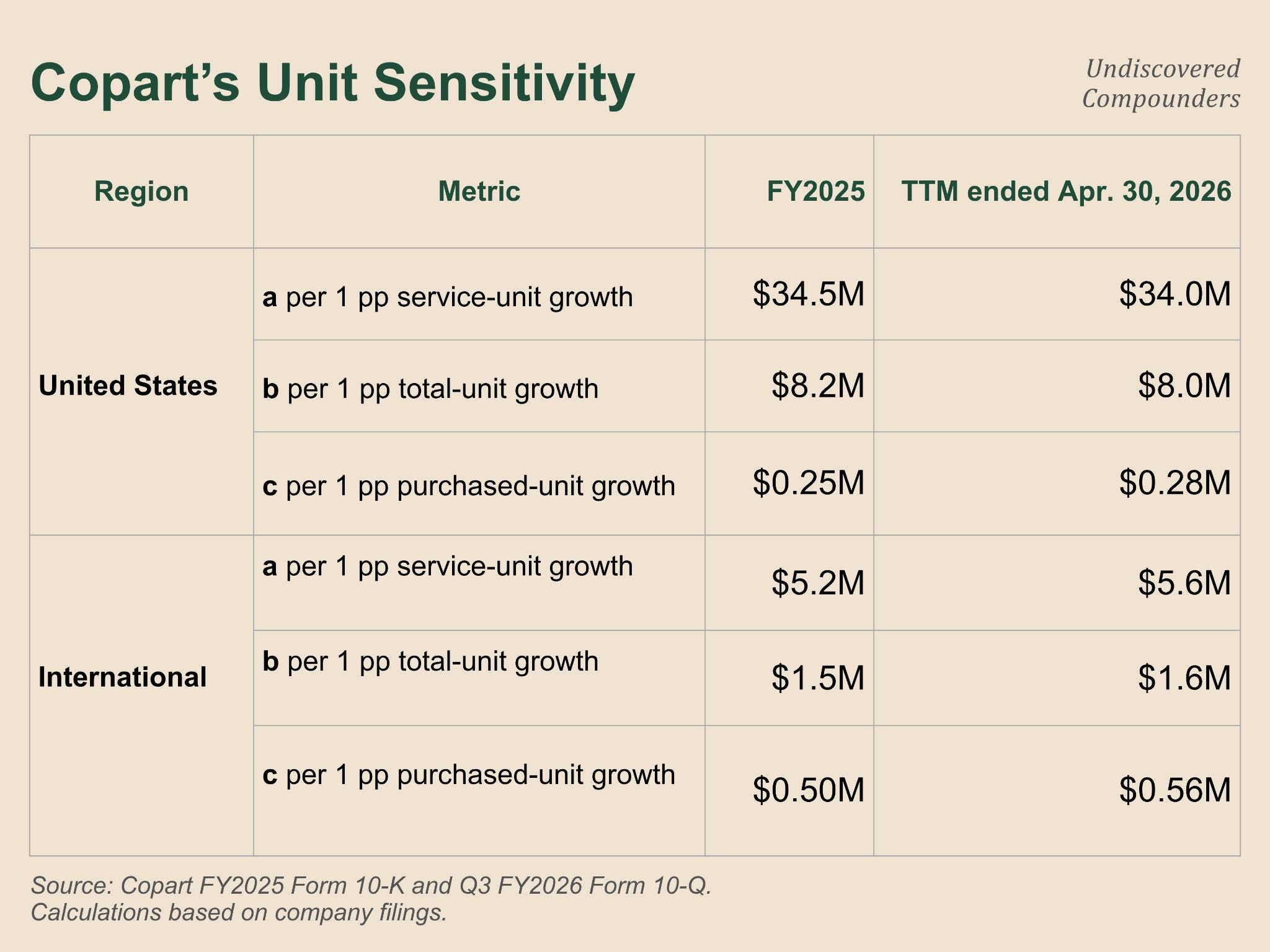Click the Copart's Unit Sensitivity title
1270x952 pixels.
point(332,83)
